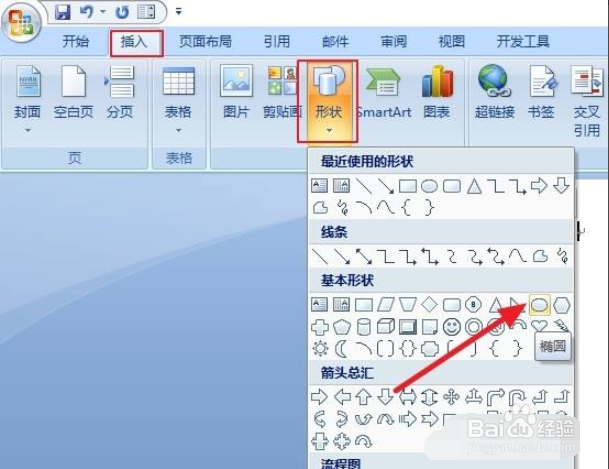Image resolution: width=609 pixels, height=469 pixels.
Task: Collapse the 形状 shapes dropdown
Action: (329, 101)
